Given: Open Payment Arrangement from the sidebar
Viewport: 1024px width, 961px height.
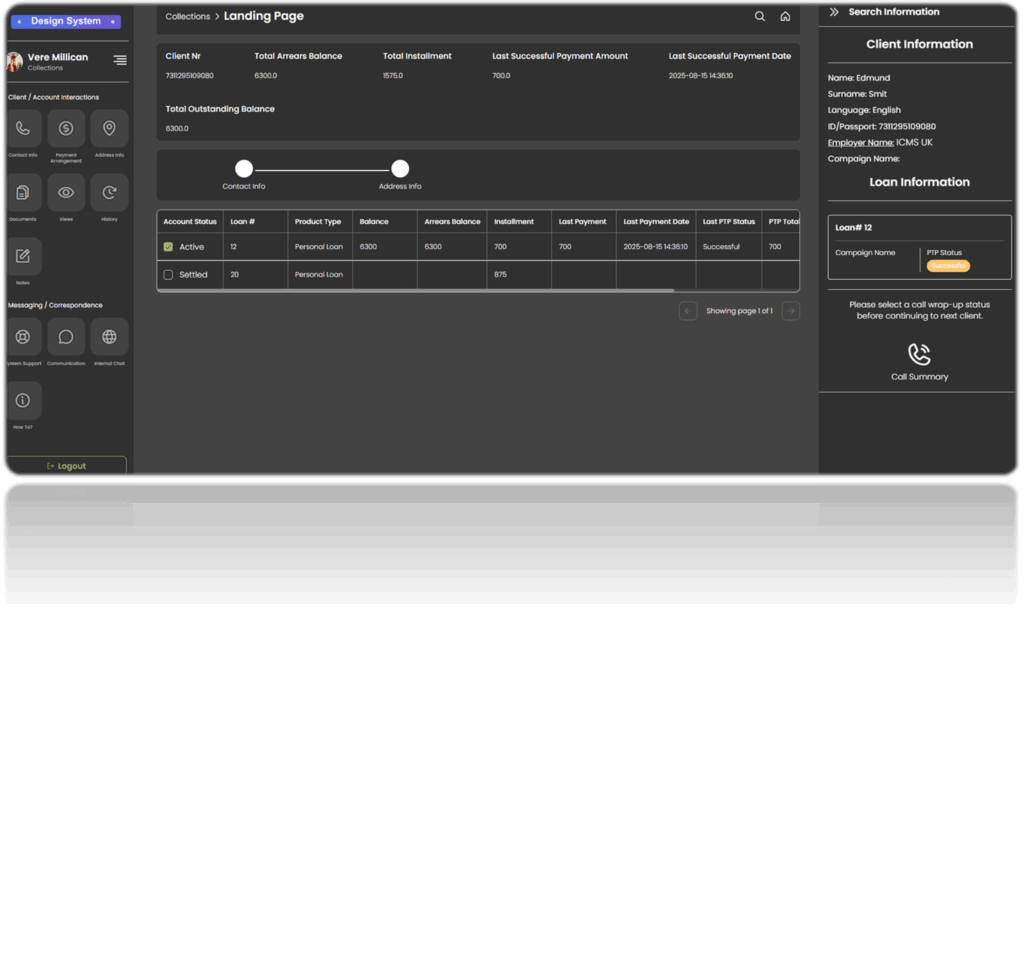Looking at the screenshot, I should (x=66, y=129).
